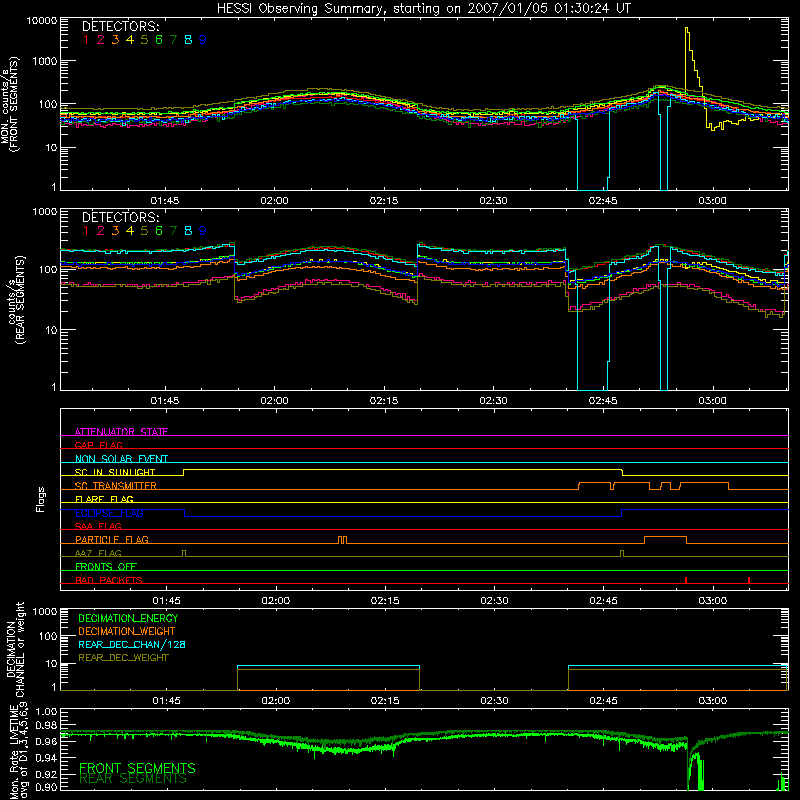This screenshot has width=800, height=800.
Task: Select the FLARE_FLAG label
Action: [104, 499]
